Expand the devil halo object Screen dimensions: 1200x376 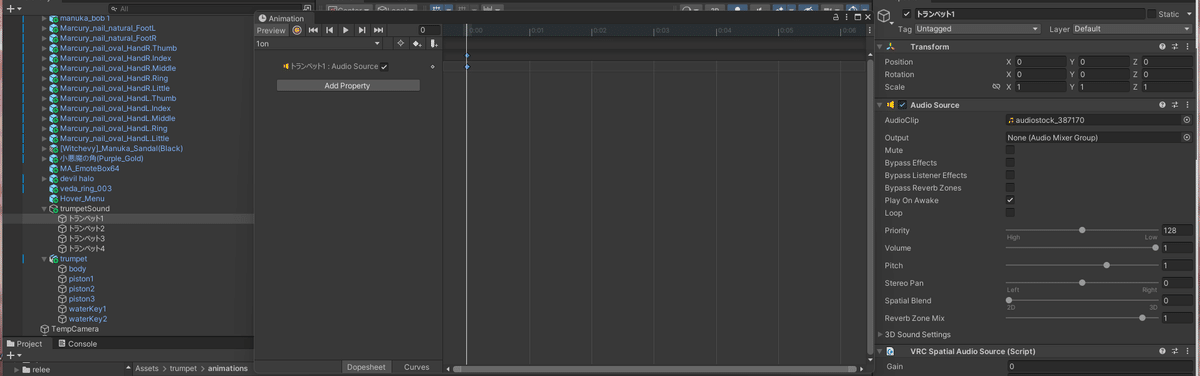pyautogui.click(x=44, y=179)
